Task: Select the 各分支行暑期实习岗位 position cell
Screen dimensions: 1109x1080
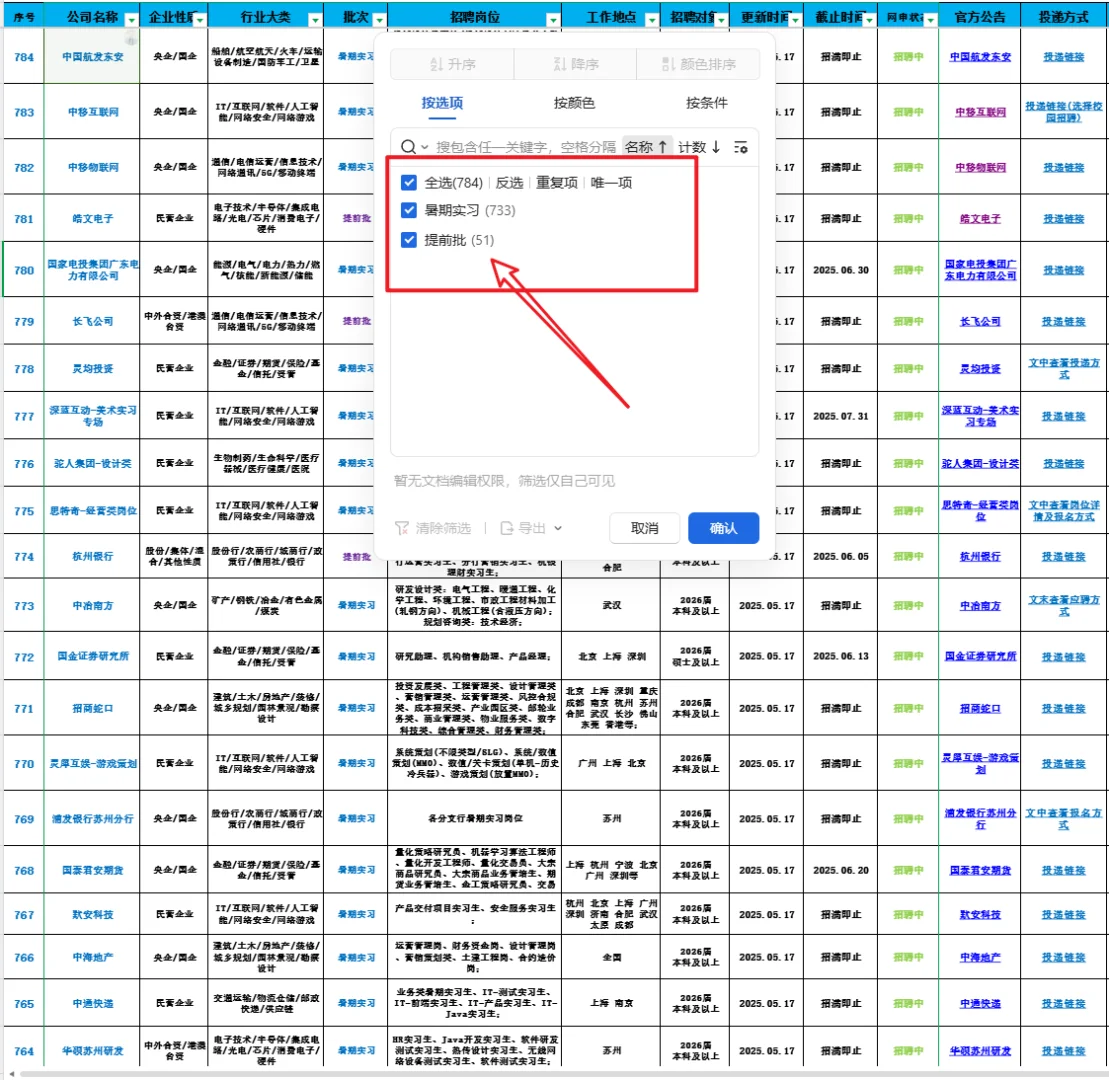Action: (x=475, y=818)
